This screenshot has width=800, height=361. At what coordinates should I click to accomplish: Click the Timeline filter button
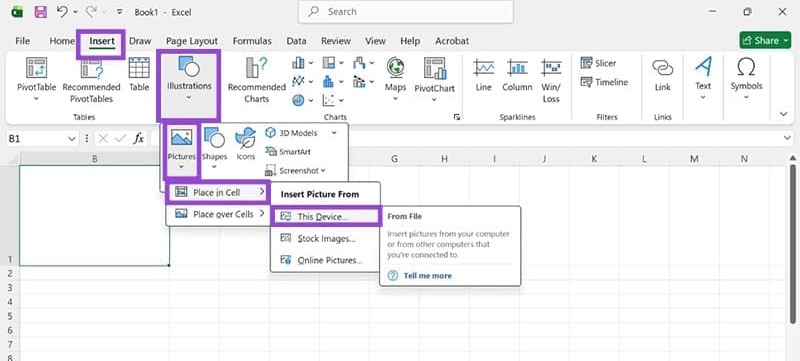(604, 82)
